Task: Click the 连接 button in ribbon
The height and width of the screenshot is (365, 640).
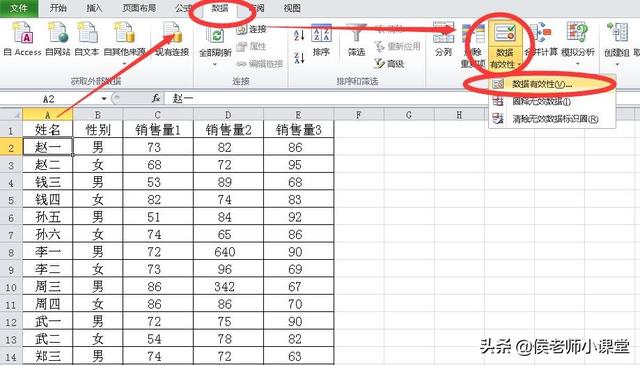Action: pos(252,29)
